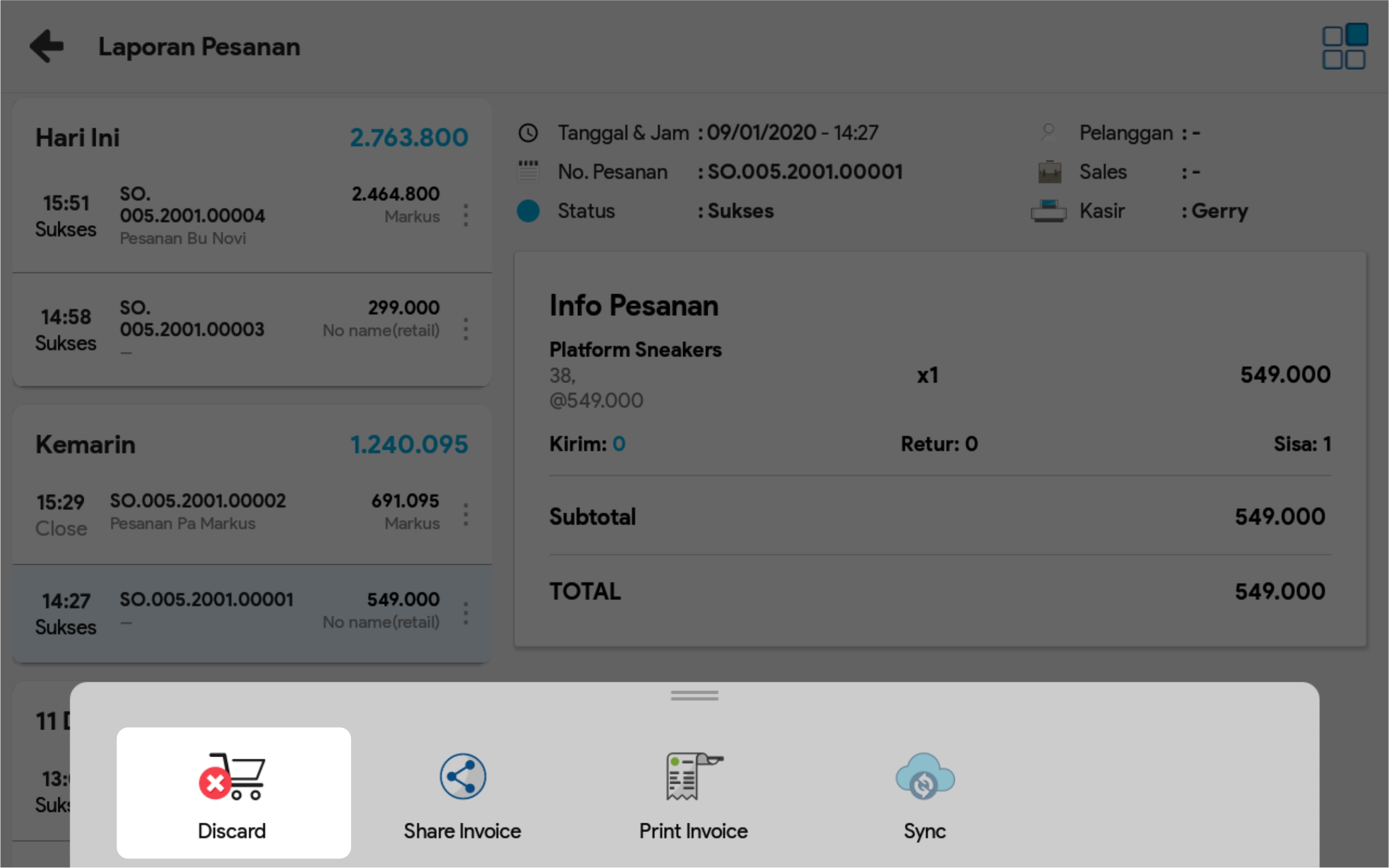Click the Share Invoice label

(462, 831)
